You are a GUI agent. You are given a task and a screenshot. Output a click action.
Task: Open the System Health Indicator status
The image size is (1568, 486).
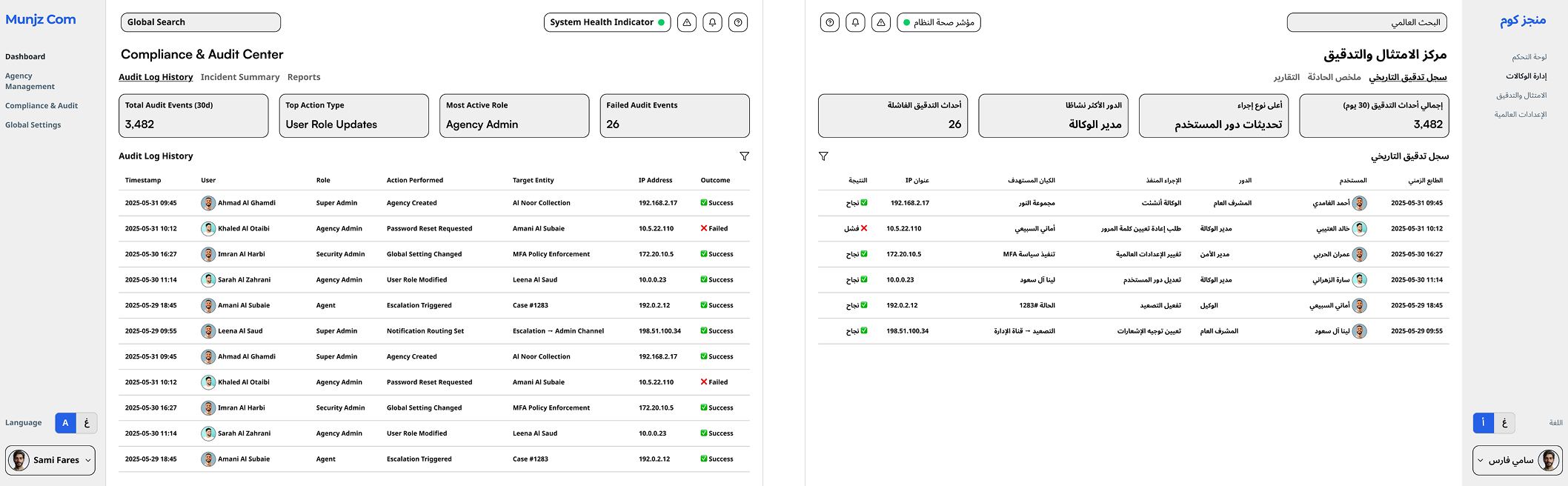[606, 22]
